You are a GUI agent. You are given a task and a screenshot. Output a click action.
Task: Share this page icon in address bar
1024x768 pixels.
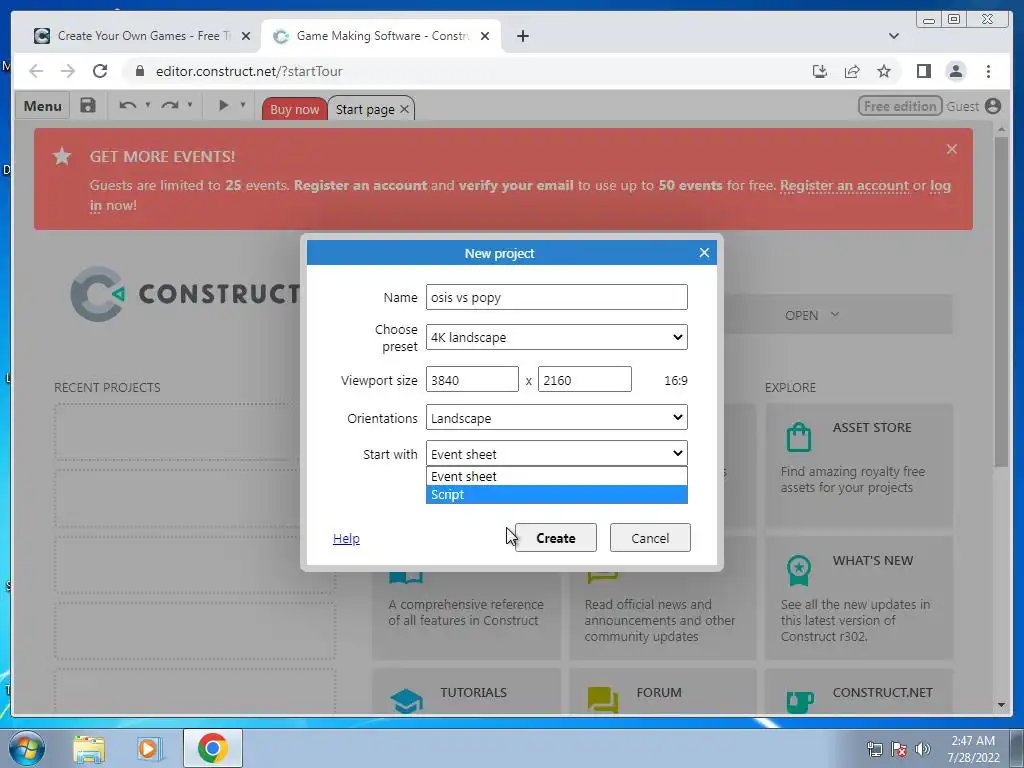852,71
